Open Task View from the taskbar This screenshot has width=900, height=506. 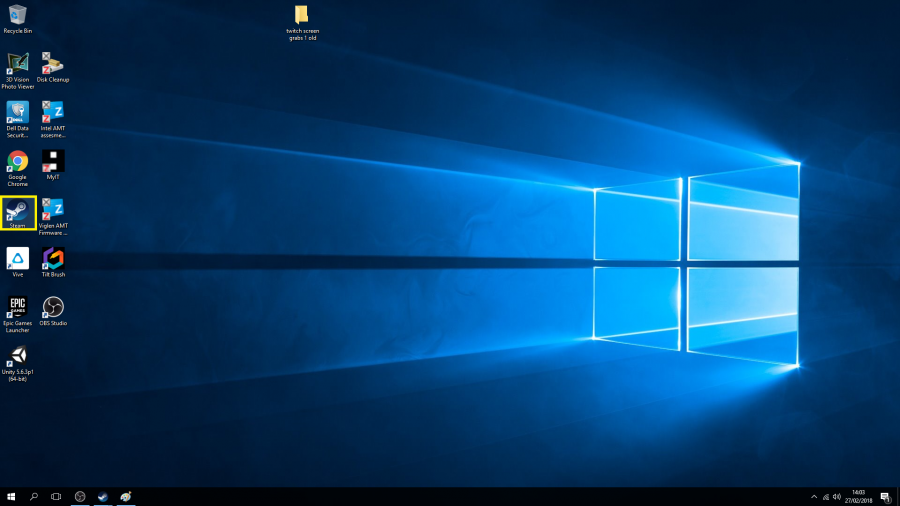(56, 497)
